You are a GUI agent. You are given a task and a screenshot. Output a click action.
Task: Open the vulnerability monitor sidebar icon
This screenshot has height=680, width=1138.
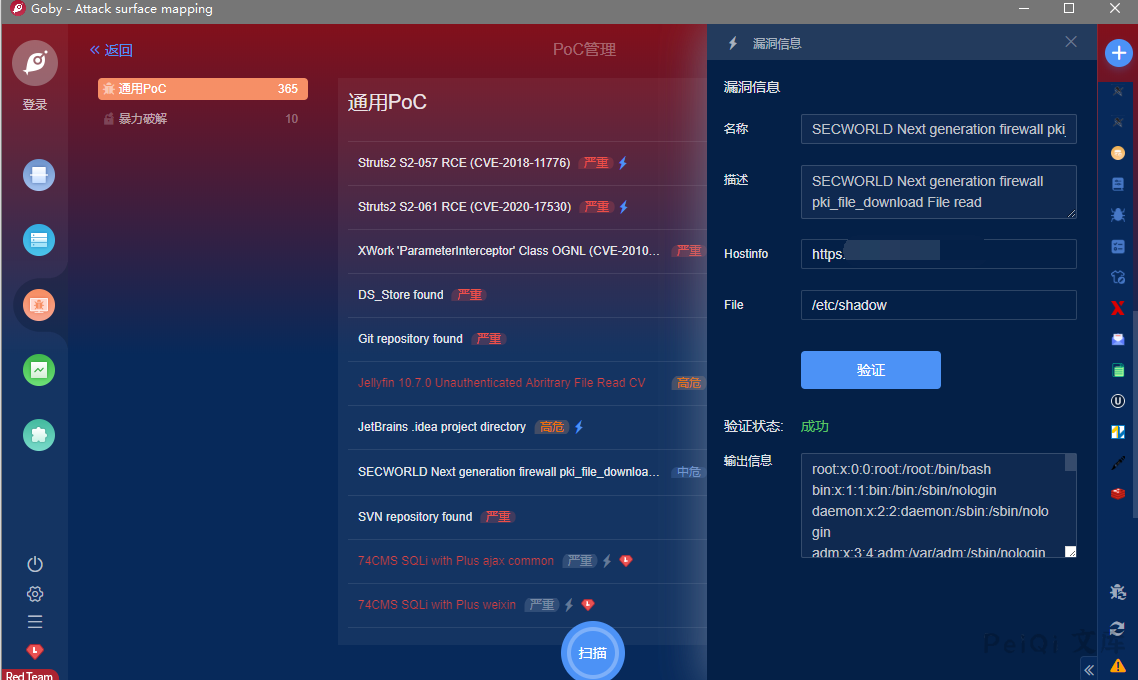(39, 305)
